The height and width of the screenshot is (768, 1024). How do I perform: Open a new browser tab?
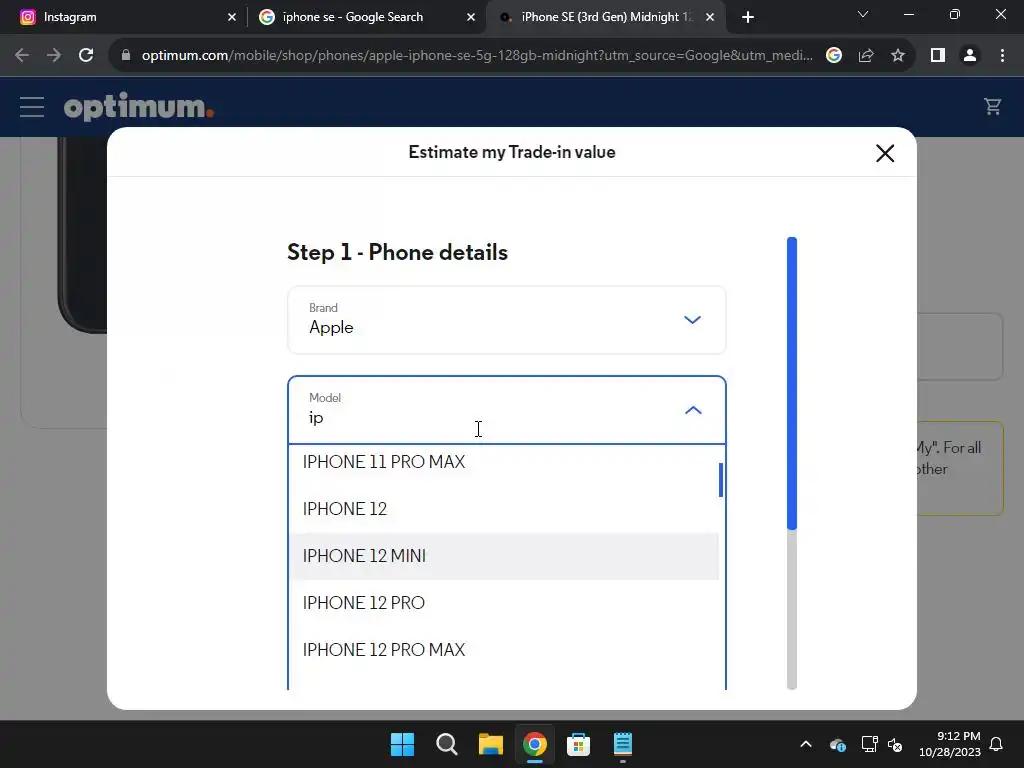tap(748, 18)
